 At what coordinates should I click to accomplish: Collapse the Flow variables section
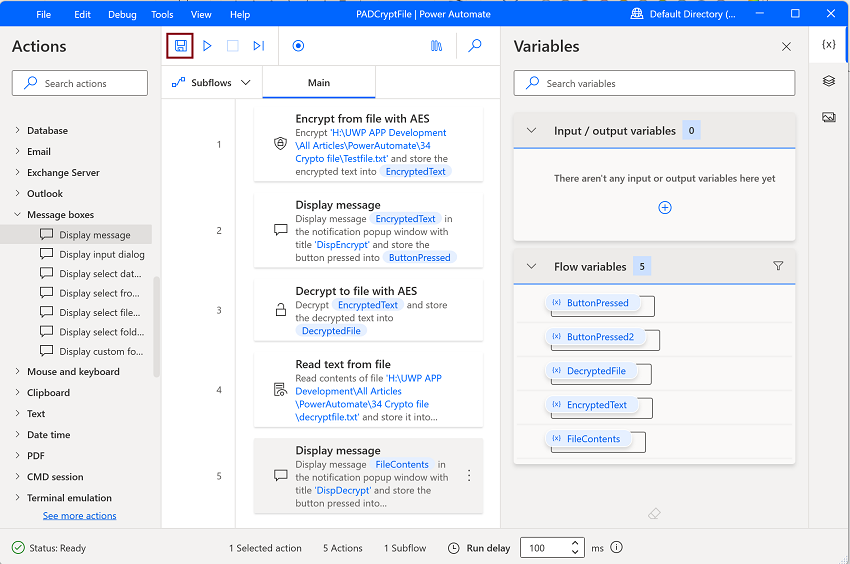[x=531, y=267]
